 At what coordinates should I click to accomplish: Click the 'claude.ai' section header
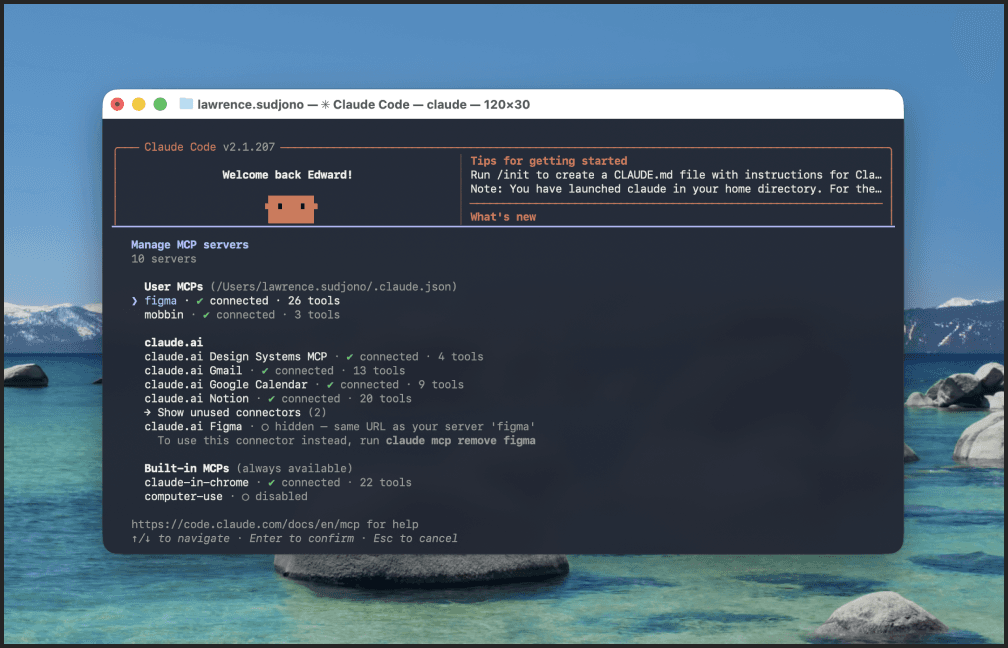pos(174,343)
